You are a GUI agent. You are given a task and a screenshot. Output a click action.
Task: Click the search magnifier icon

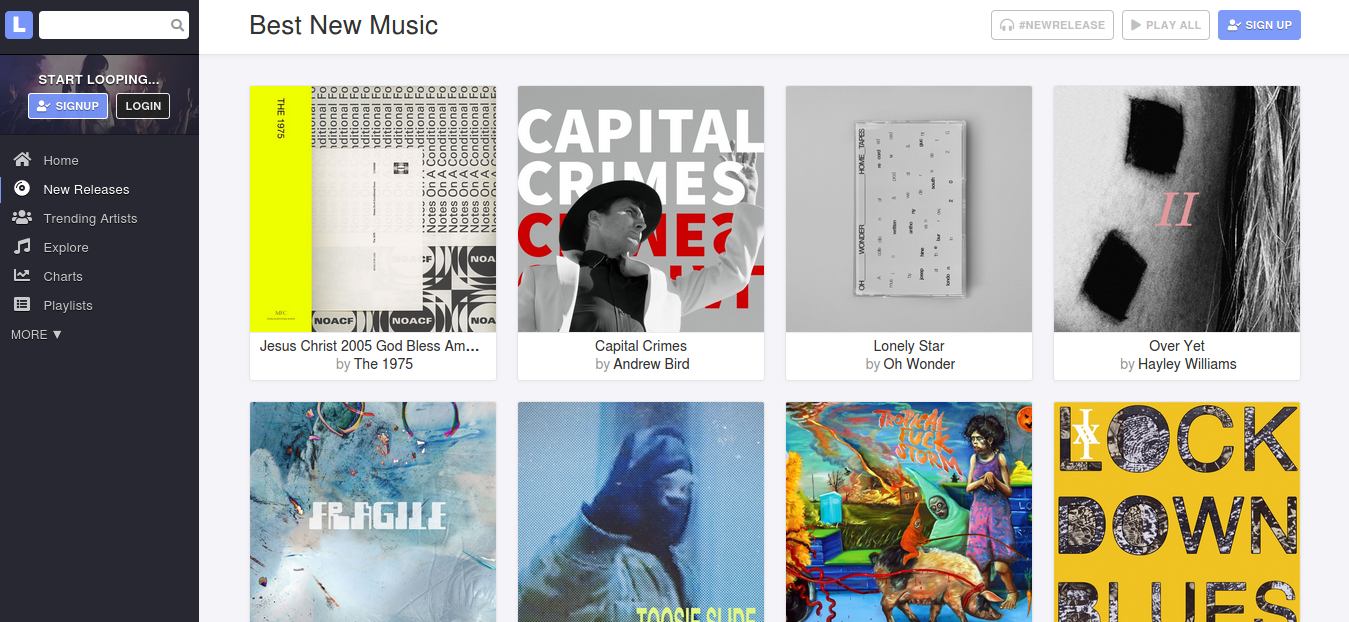point(177,26)
